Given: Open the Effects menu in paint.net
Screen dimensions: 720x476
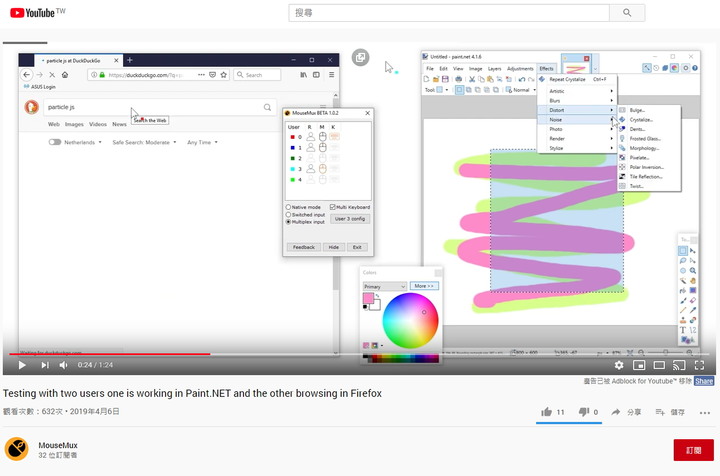Looking at the screenshot, I should coord(546,68).
